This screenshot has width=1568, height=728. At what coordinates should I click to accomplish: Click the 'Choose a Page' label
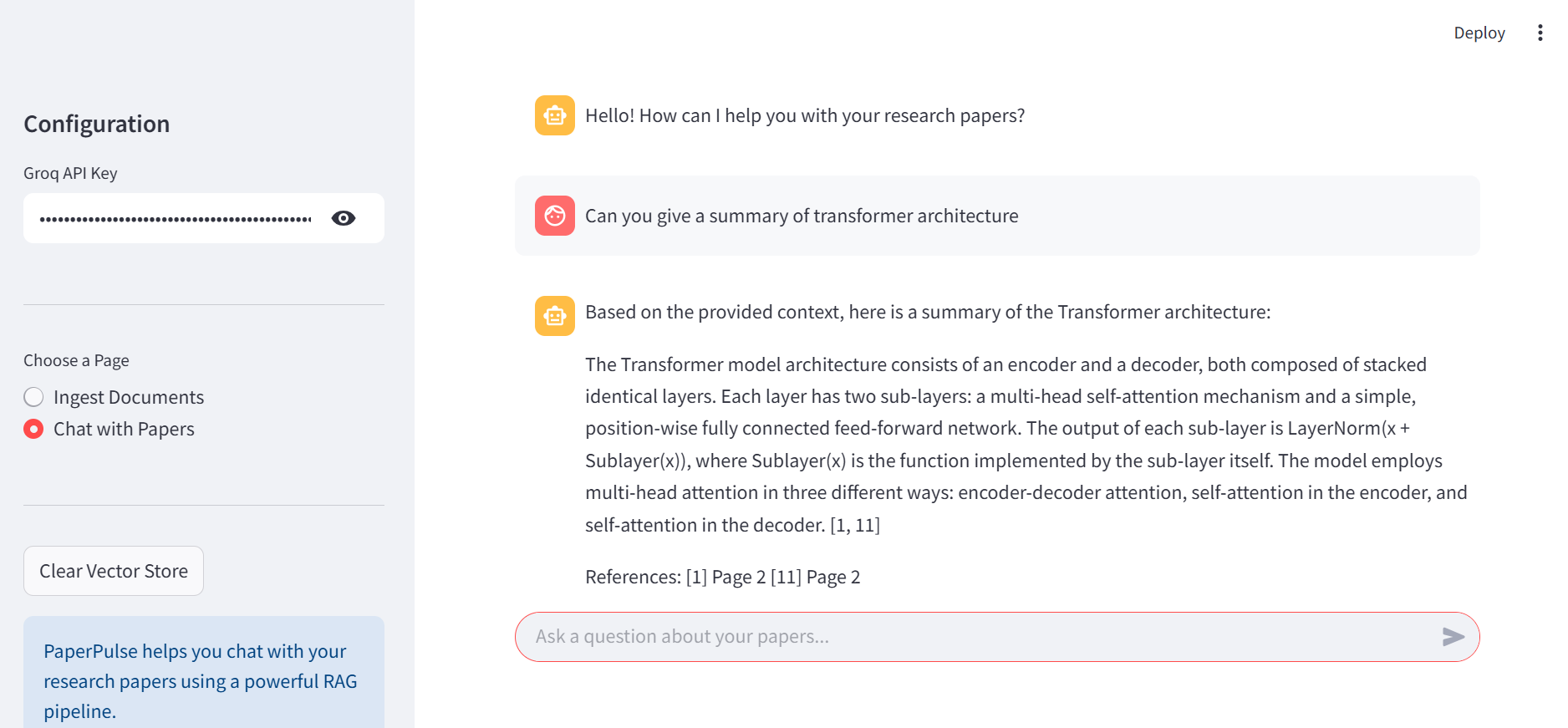(76, 360)
